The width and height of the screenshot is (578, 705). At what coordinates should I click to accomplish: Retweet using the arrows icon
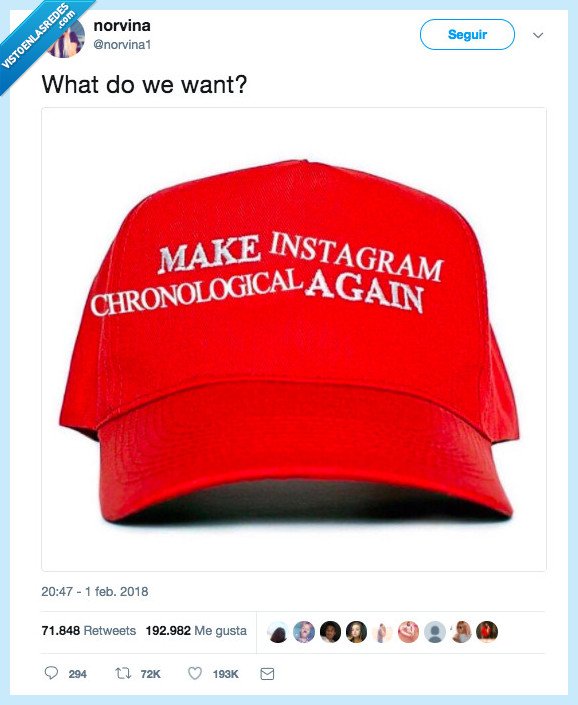click(123, 674)
